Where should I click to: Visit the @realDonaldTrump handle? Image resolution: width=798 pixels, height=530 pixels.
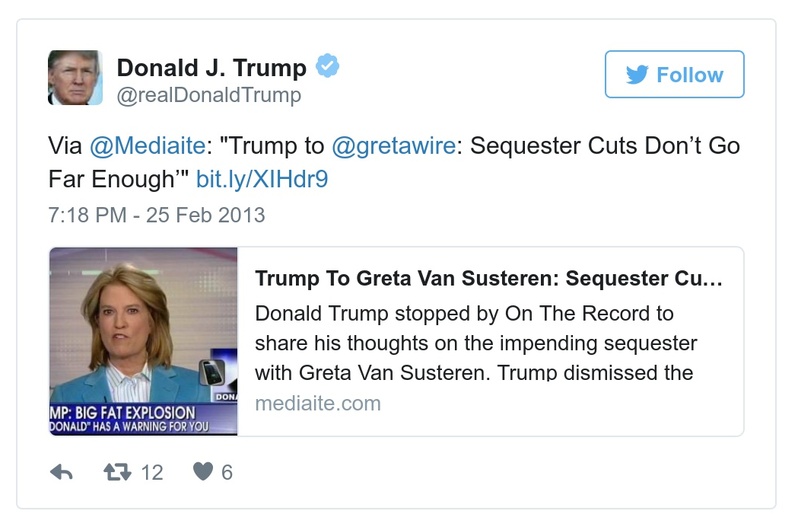pos(209,96)
